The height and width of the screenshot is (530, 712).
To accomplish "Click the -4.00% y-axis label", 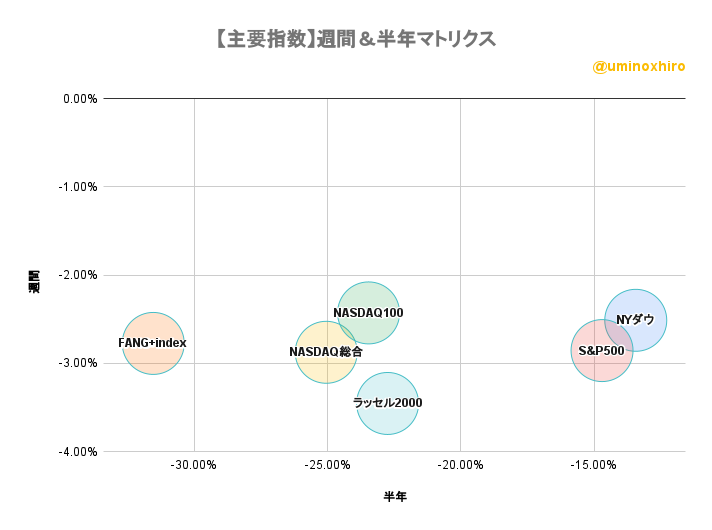I will pyautogui.click(x=78, y=451).
